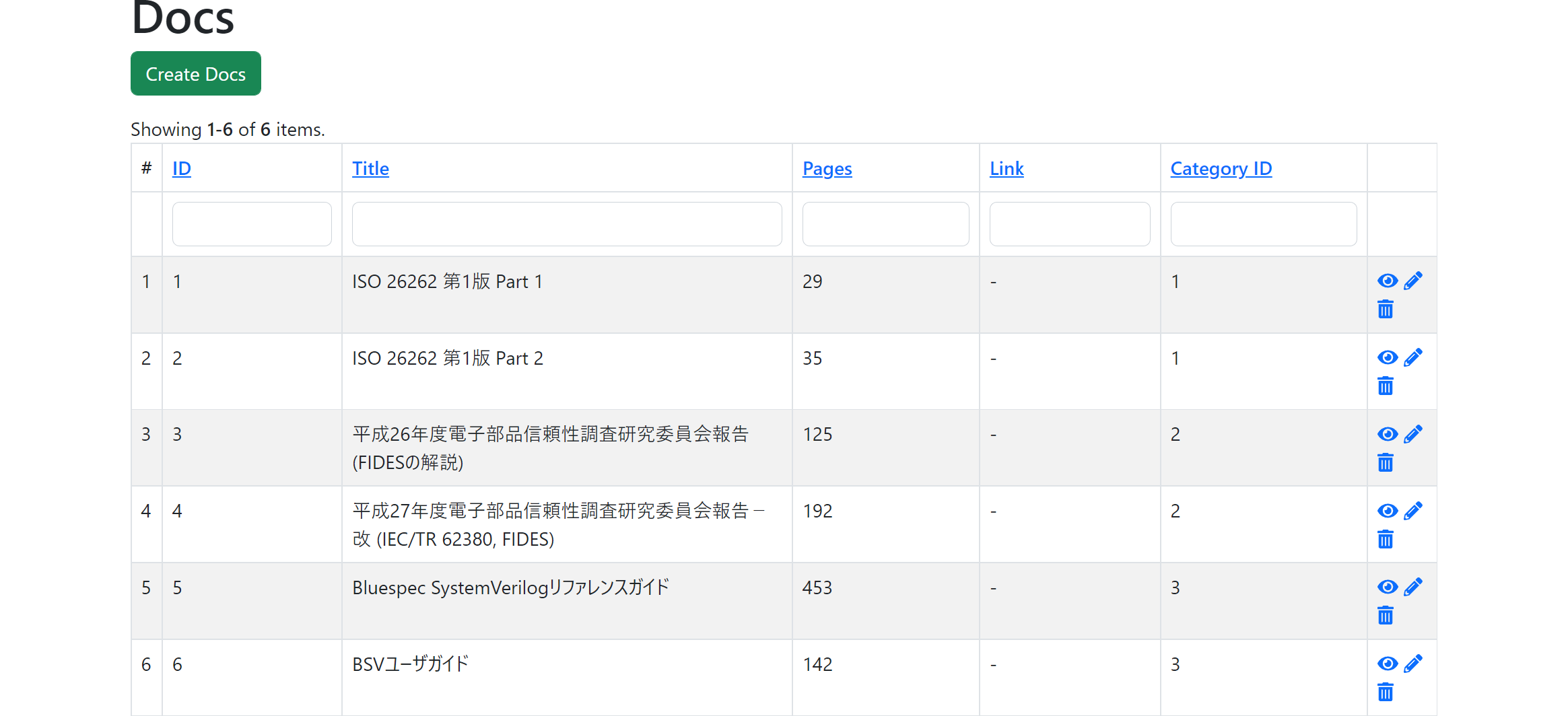
Task: Sort the table by Title
Action: point(370,168)
